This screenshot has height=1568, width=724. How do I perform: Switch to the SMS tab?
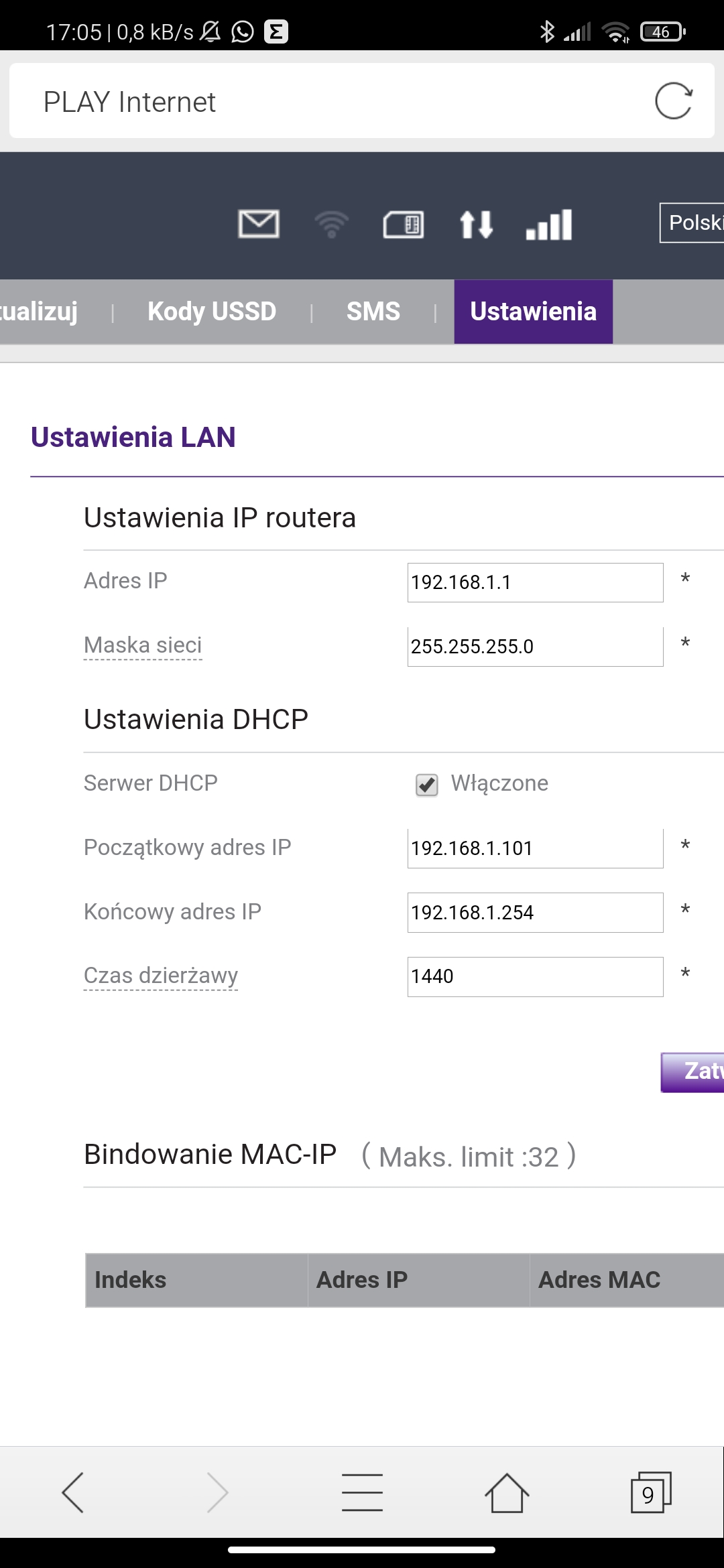click(373, 312)
